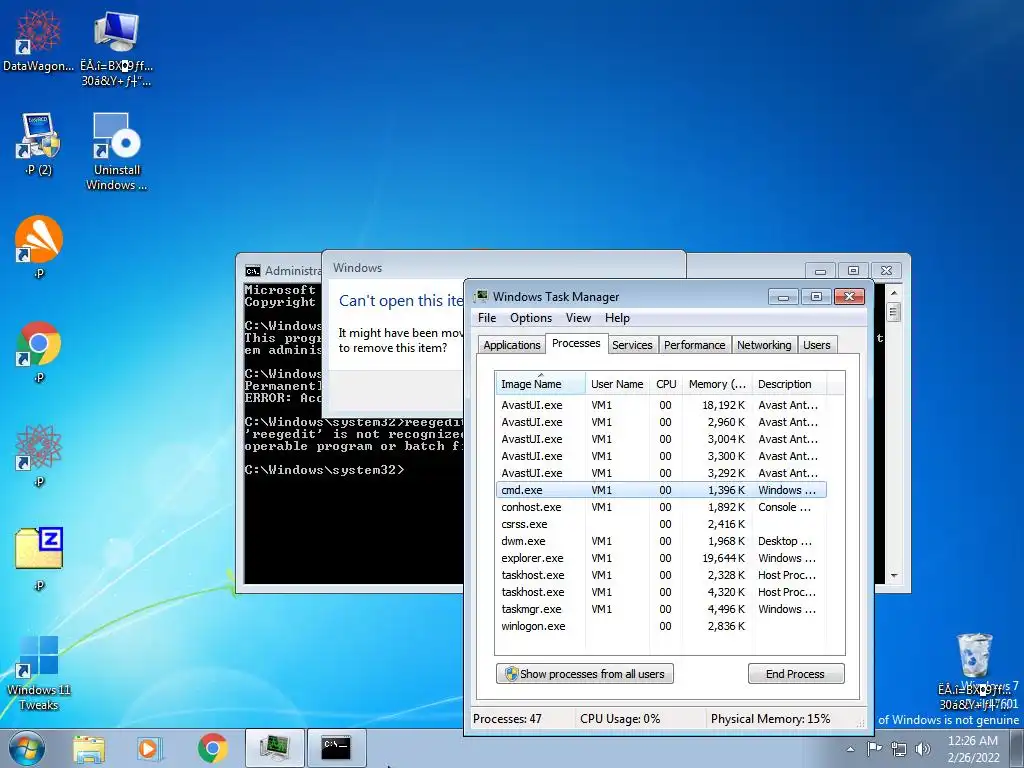1024x768 pixels.
Task: Select taskhost.exe row using 2,328 K
Action: point(661,575)
